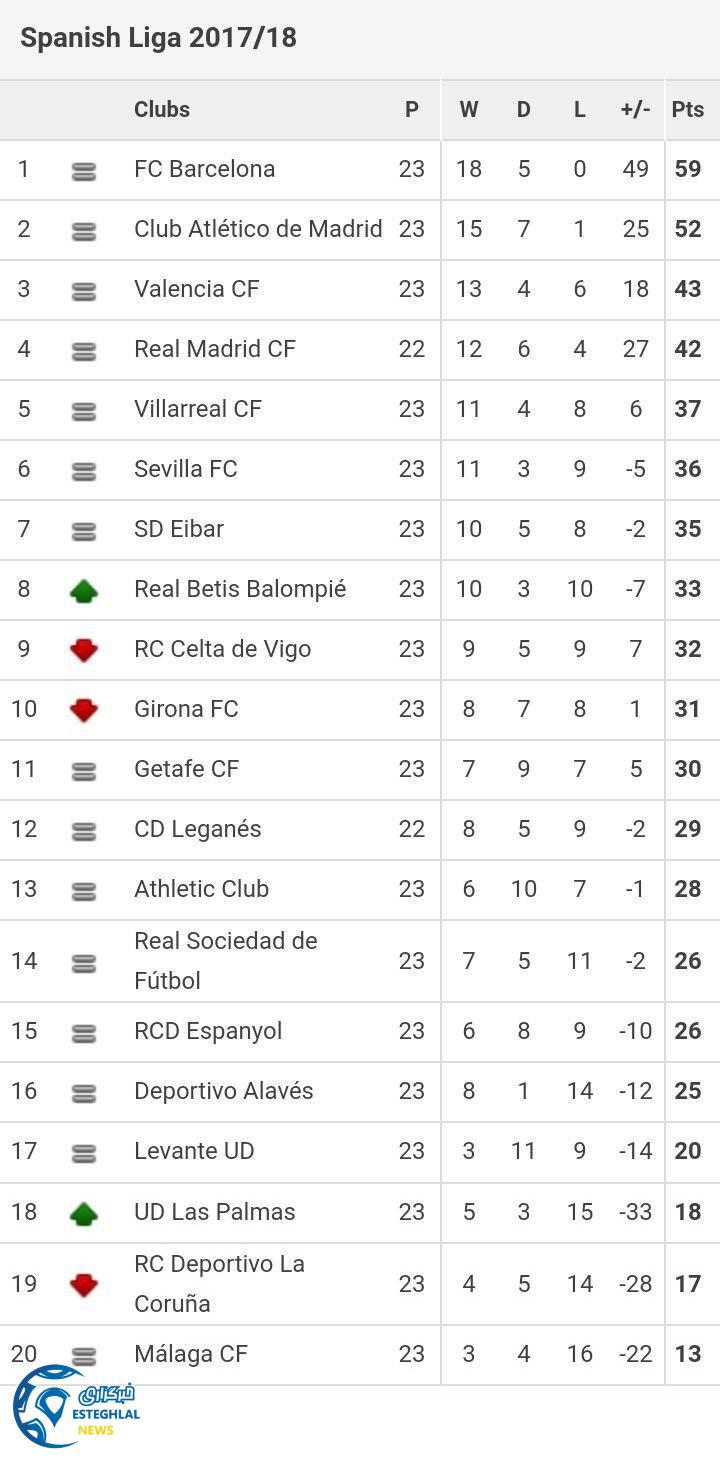Click the red down arrow next to Girona FC
The width and height of the screenshot is (720, 1470).
[84, 711]
